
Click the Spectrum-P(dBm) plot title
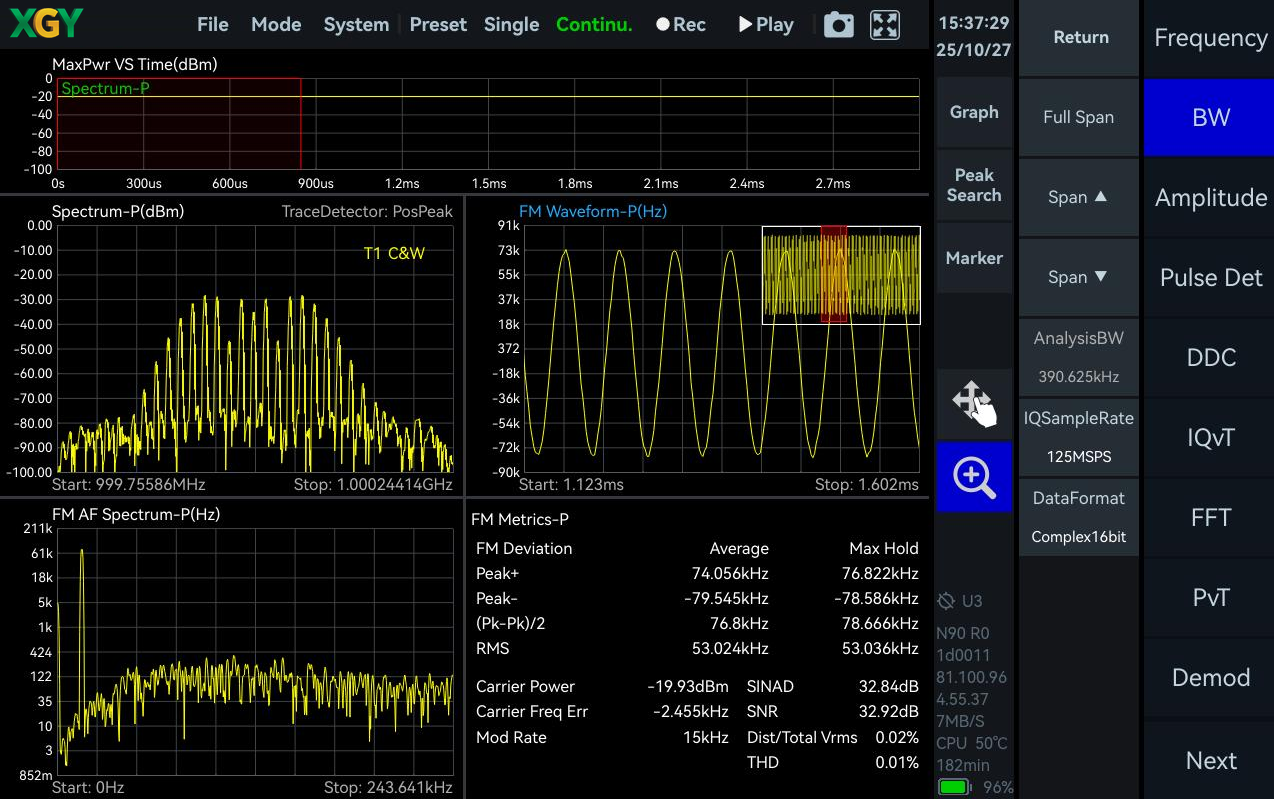click(x=118, y=211)
